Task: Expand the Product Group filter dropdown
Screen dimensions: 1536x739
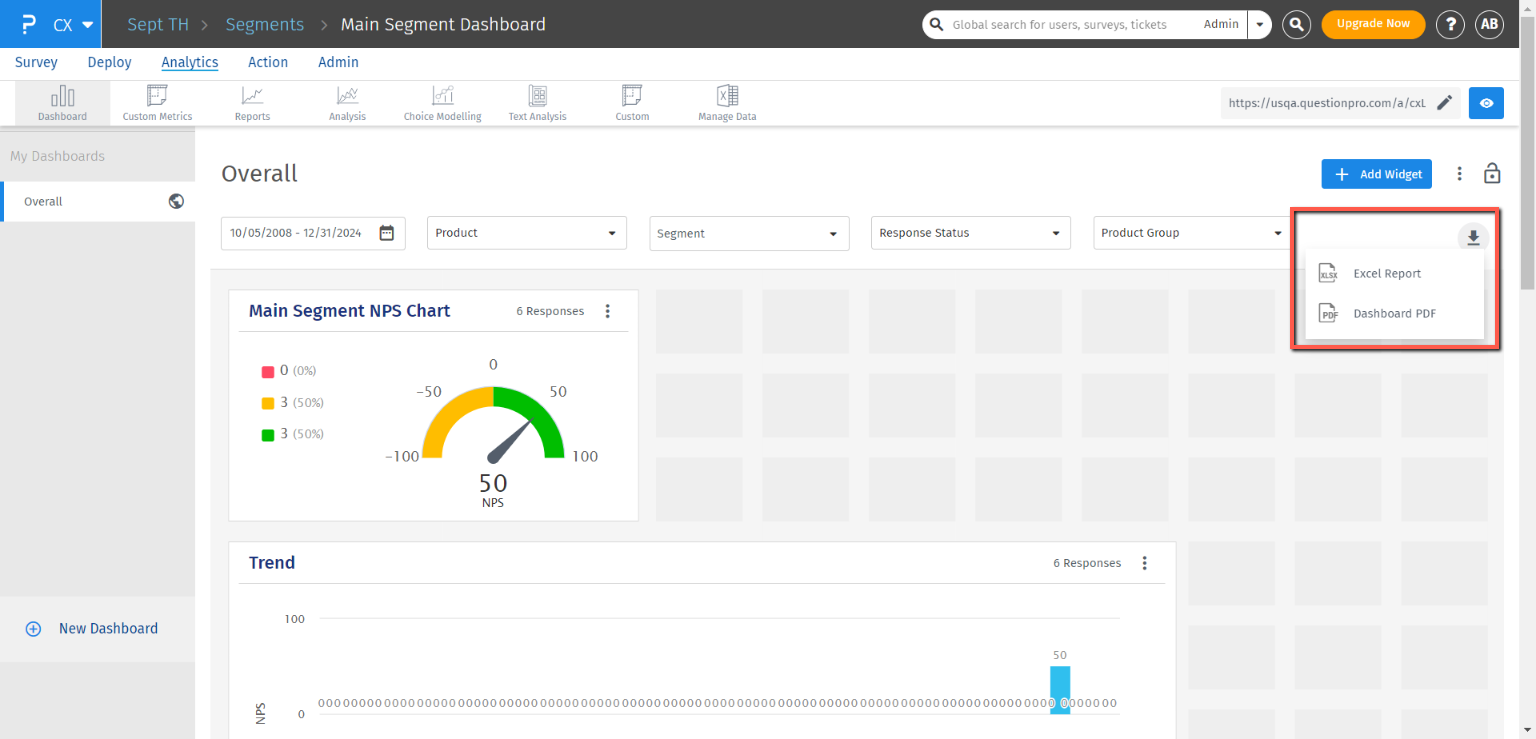Action: (1193, 233)
